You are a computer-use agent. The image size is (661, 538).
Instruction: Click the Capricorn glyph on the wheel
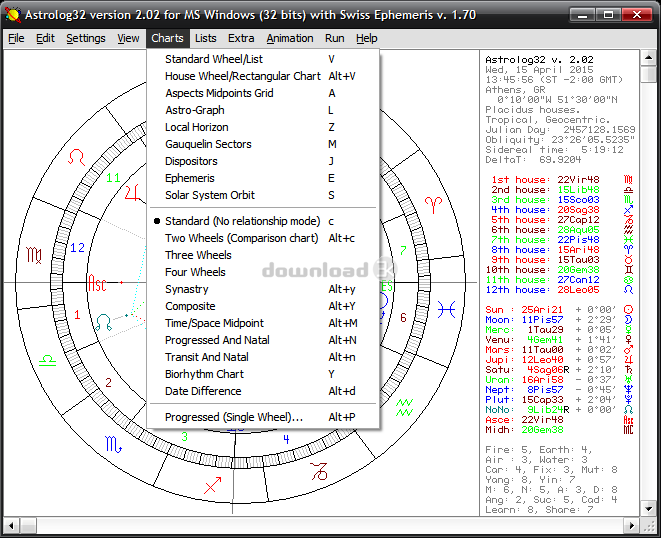coord(319,471)
